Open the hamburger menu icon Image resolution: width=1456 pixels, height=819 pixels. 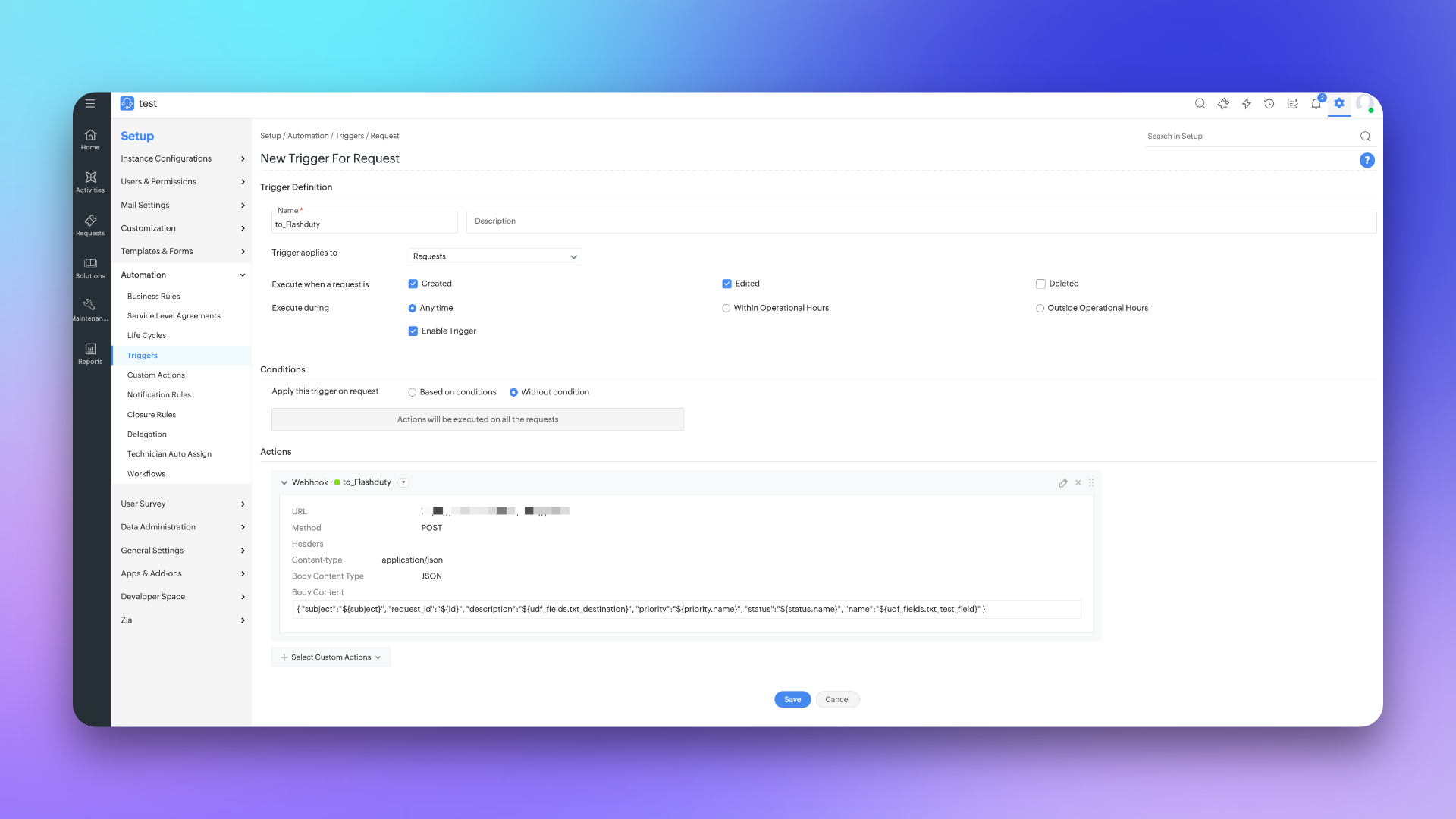point(90,104)
